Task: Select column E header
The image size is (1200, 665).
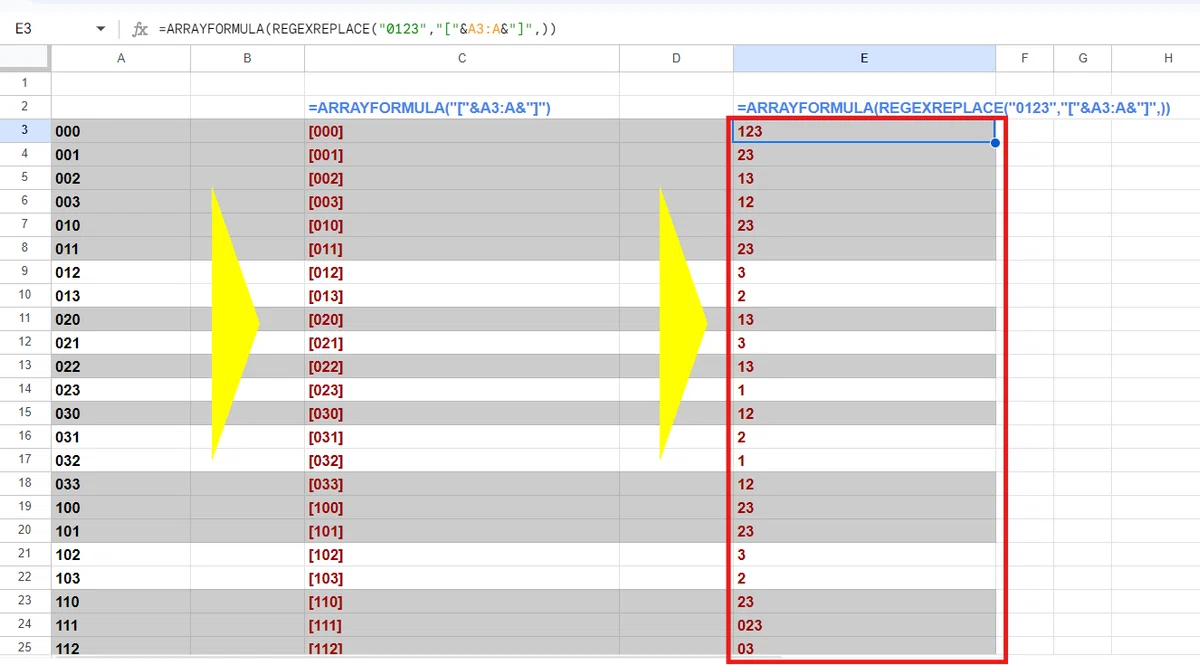Action: (x=864, y=59)
